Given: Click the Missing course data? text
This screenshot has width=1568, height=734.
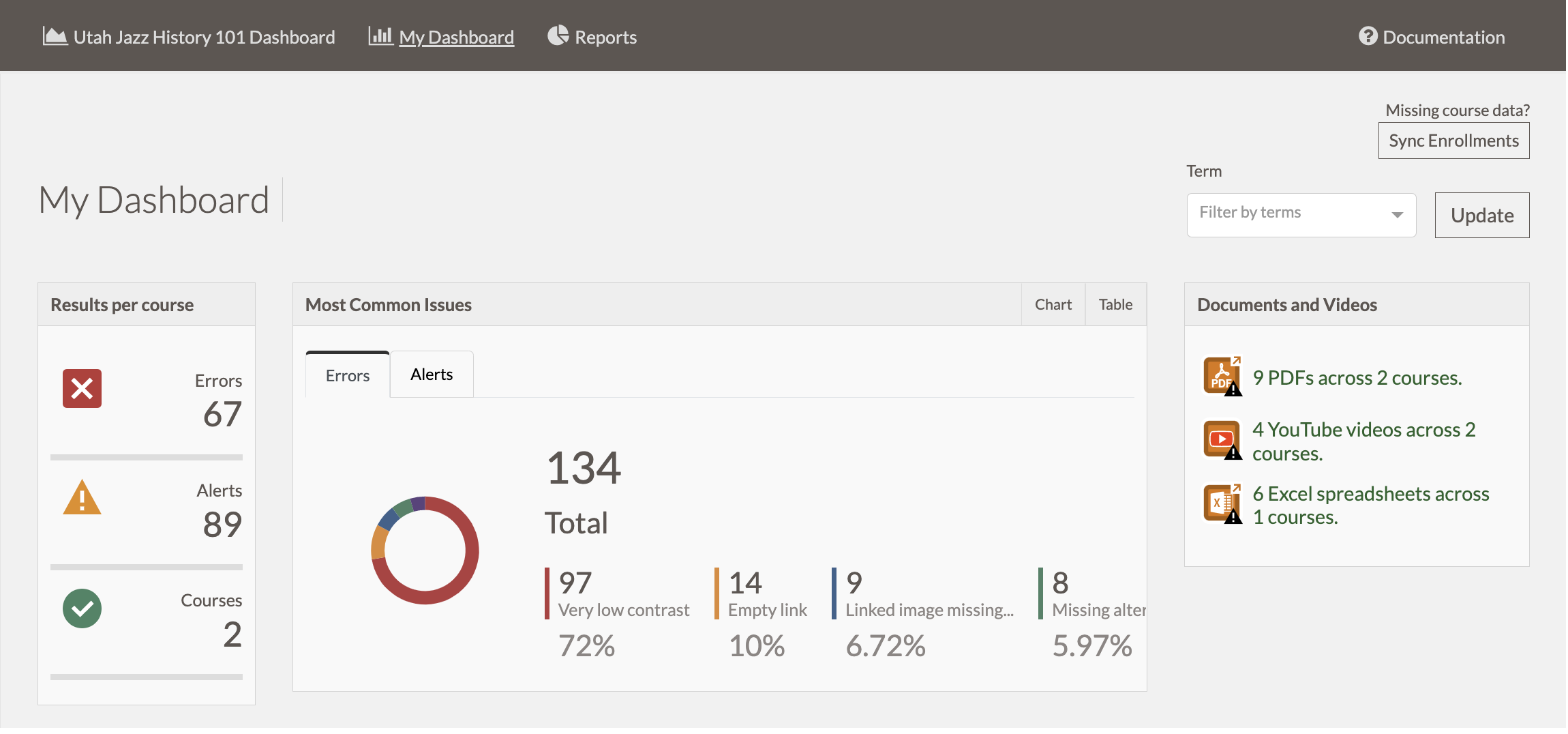Looking at the screenshot, I should pos(1458,110).
